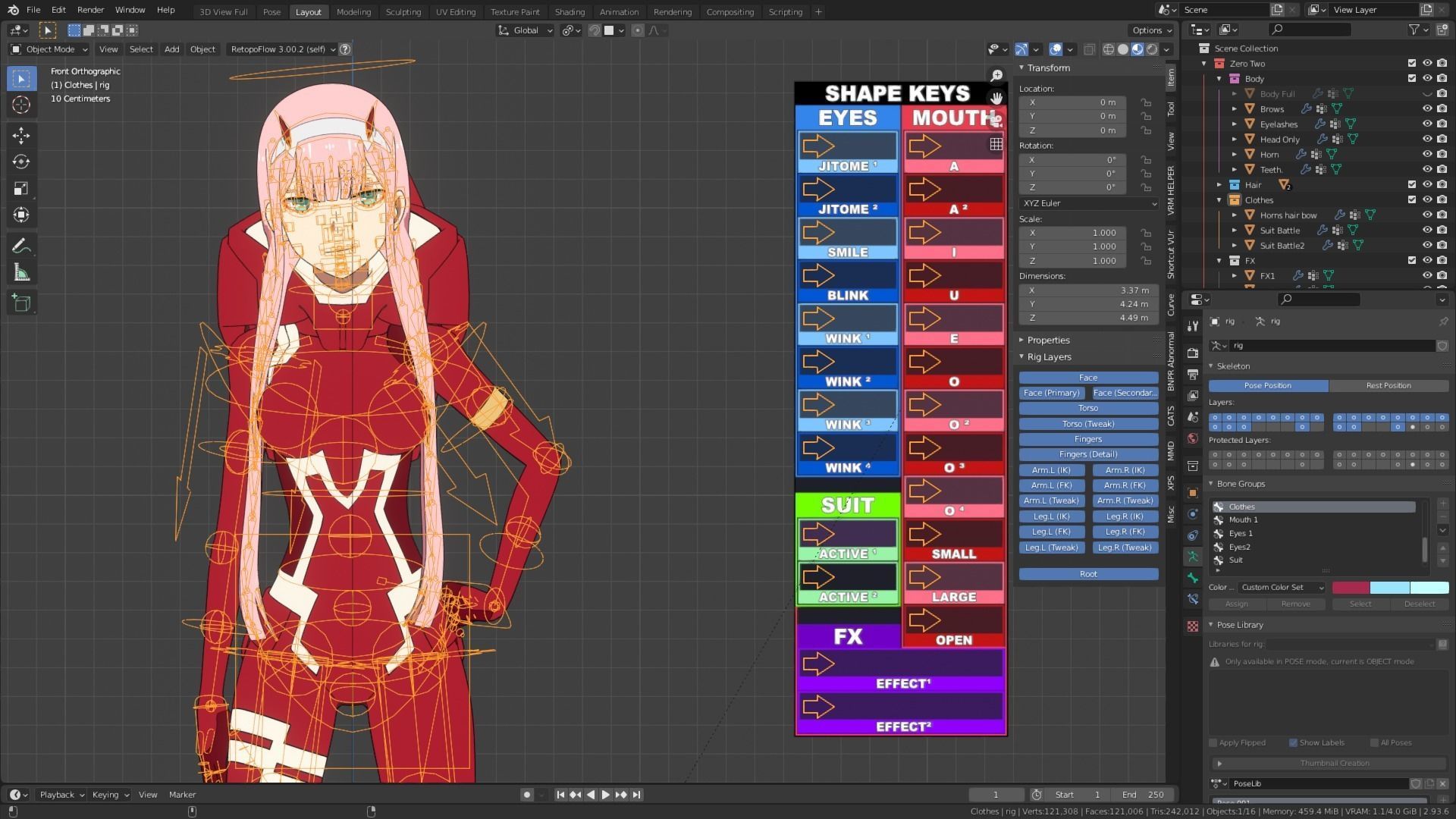Click the crimson bone color swatch
The height and width of the screenshot is (819, 1456).
(x=1351, y=588)
